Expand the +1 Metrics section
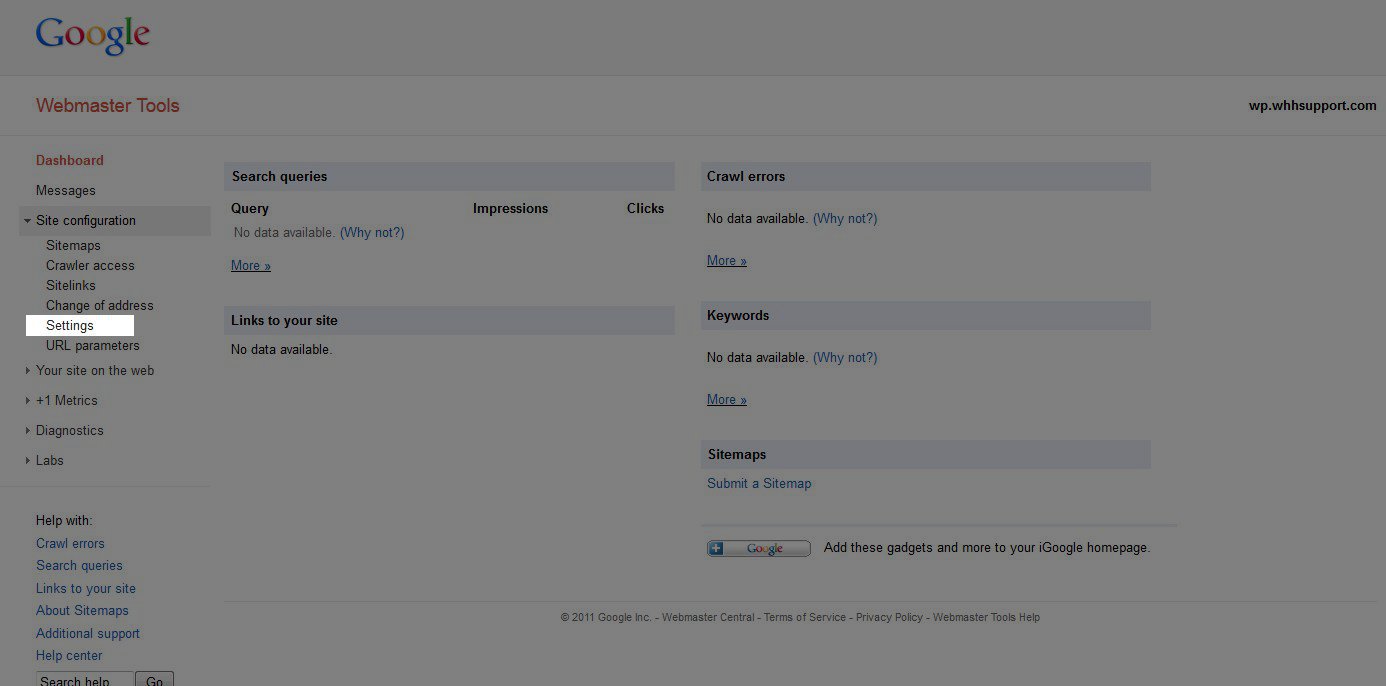The image size is (1386, 686). [66, 400]
